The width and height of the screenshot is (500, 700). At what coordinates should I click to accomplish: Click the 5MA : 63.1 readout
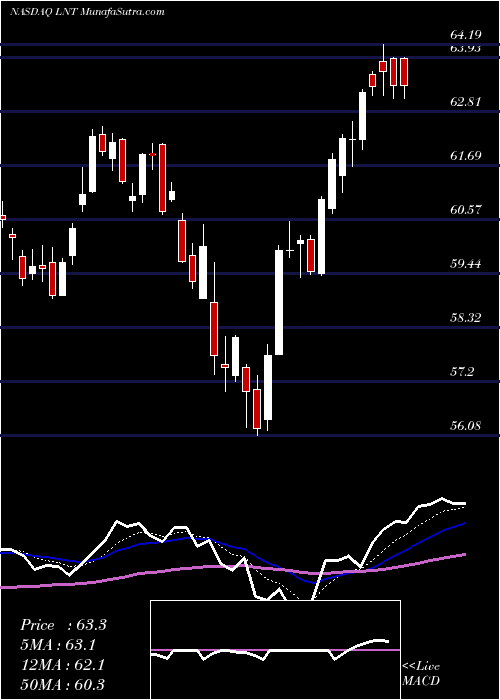pos(59,645)
